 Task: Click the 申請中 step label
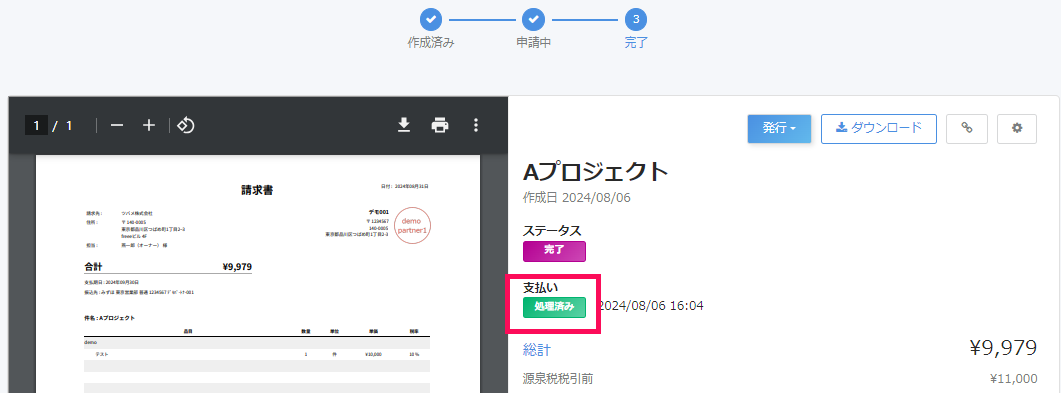pos(533,43)
